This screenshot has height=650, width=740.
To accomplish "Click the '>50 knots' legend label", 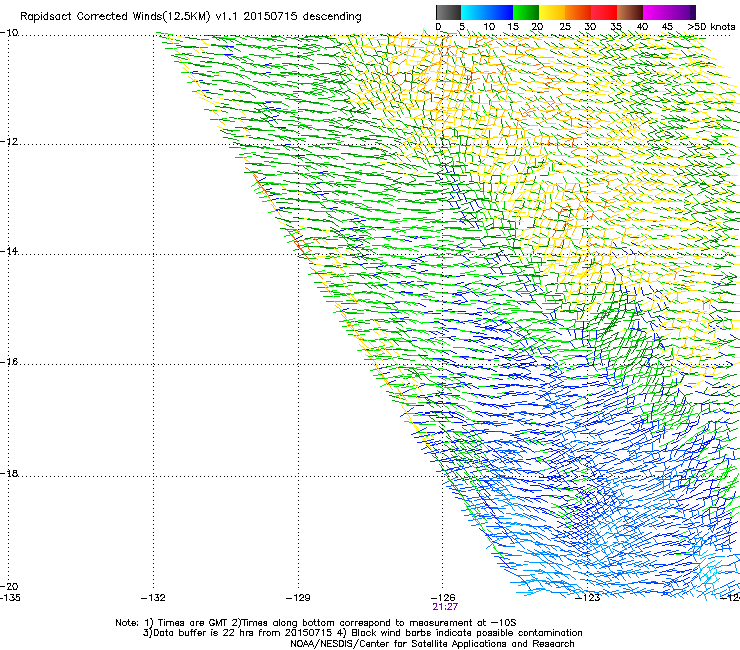I will pos(712,27).
